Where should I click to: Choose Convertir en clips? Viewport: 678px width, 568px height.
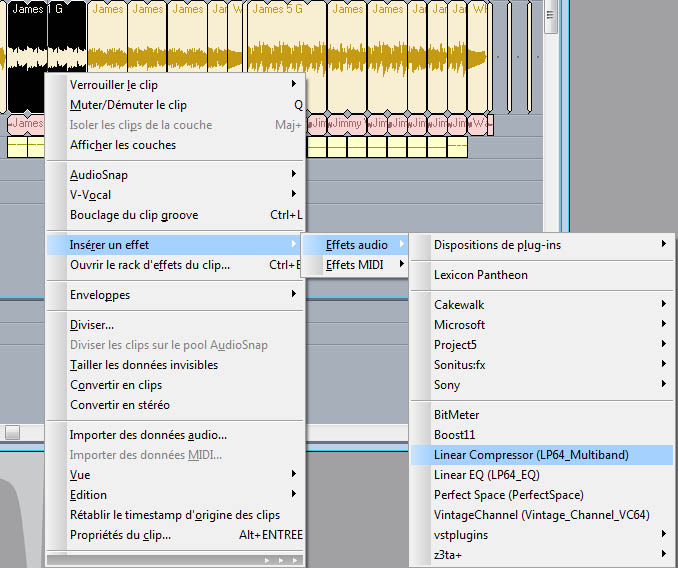pos(175,385)
